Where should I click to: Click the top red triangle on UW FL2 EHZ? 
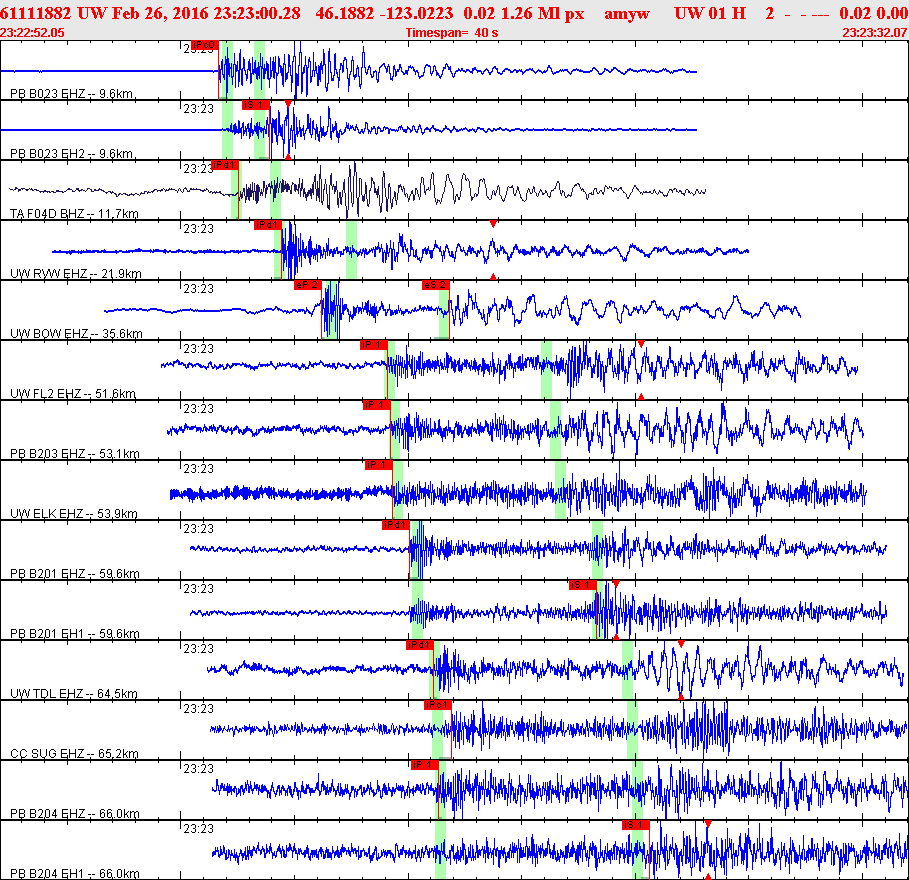tap(641, 344)
